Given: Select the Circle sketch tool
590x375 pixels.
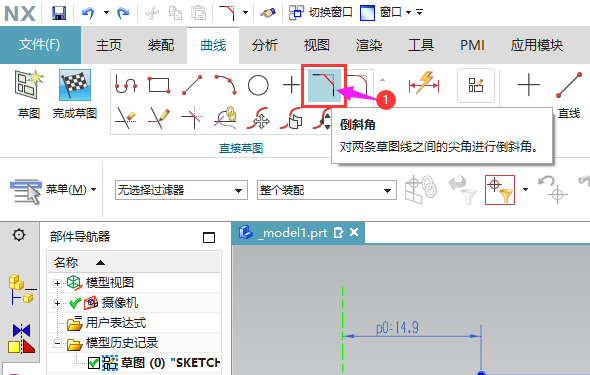Looking at the screenshot, I should (258, 85).
